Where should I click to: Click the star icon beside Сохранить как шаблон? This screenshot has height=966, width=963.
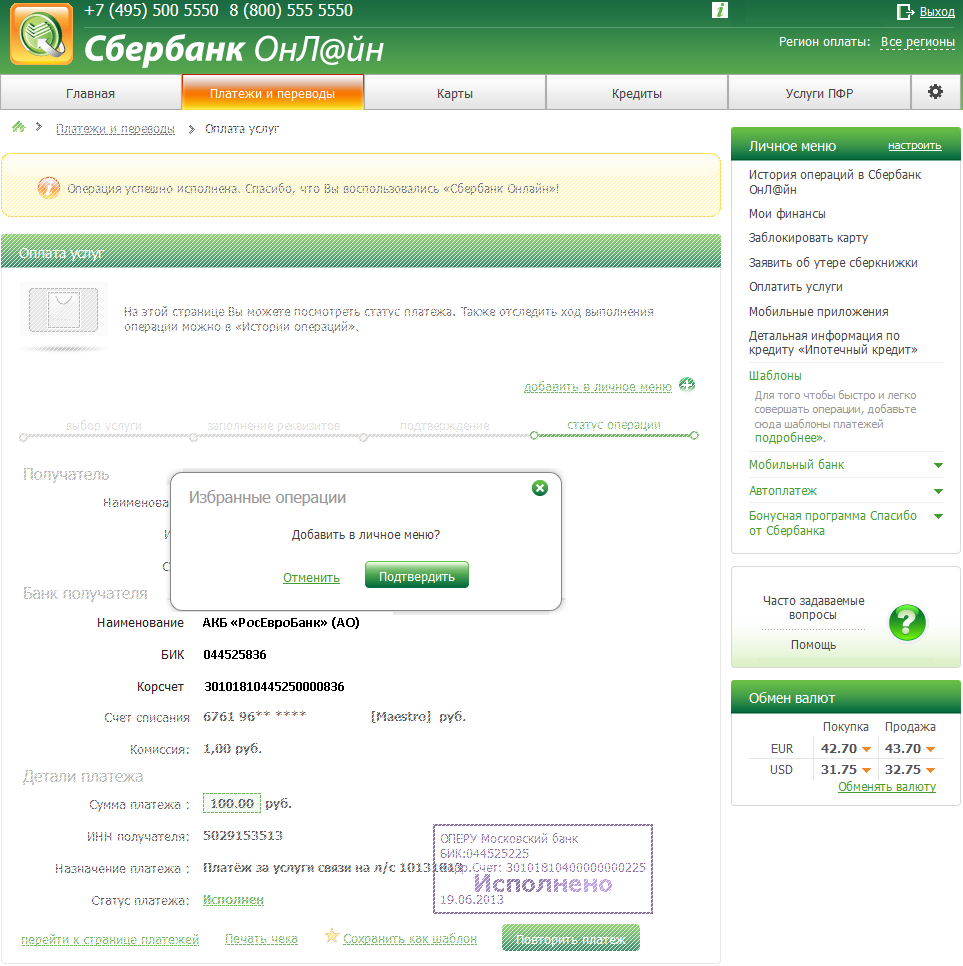[x=331, y=936]
